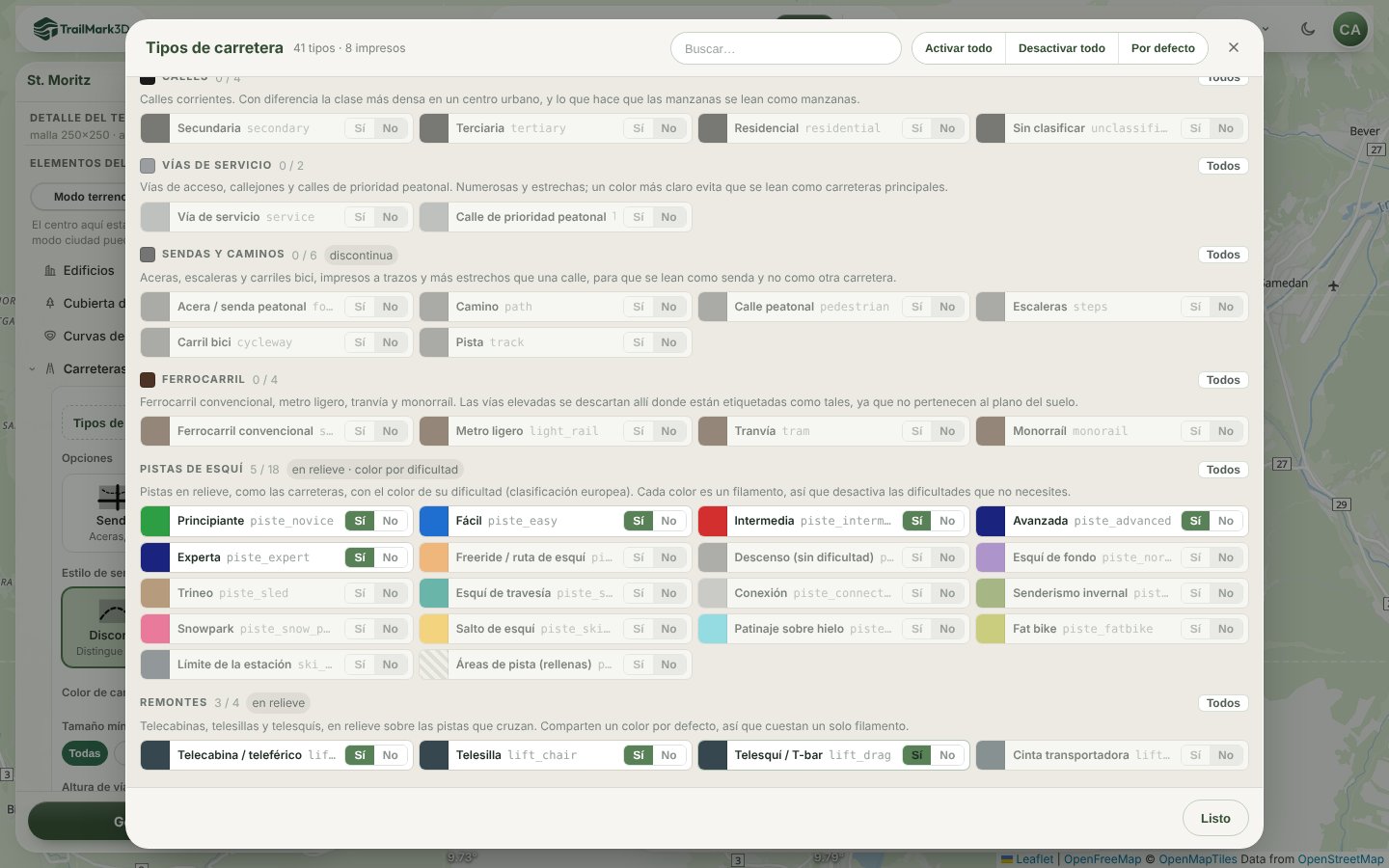Disable Telesquí / T-bar with No
Screen dimensions: 1389x868
947,755
